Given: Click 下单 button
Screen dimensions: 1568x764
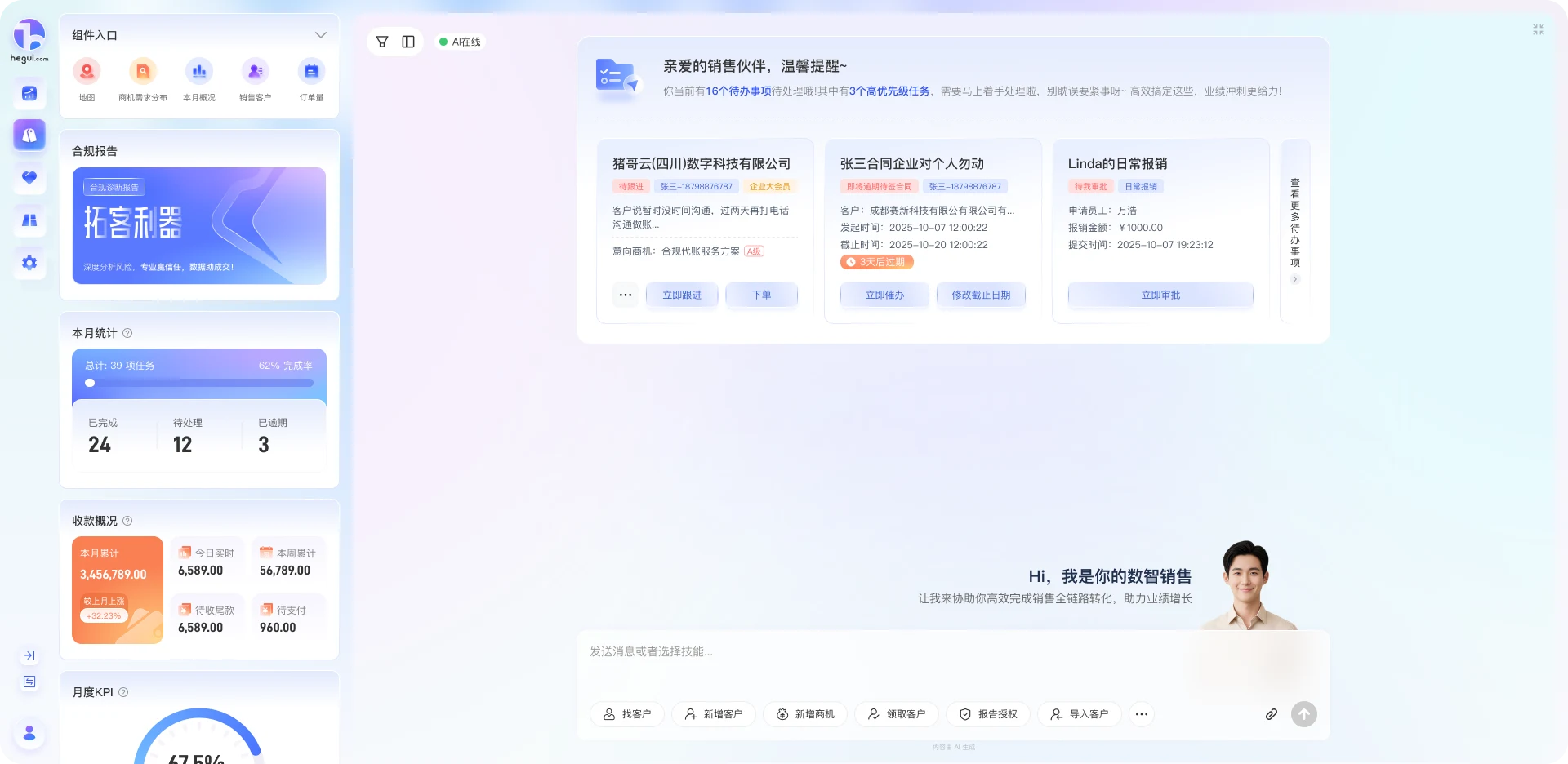Looking at the screenshot, I should click(x=762, y=295).
